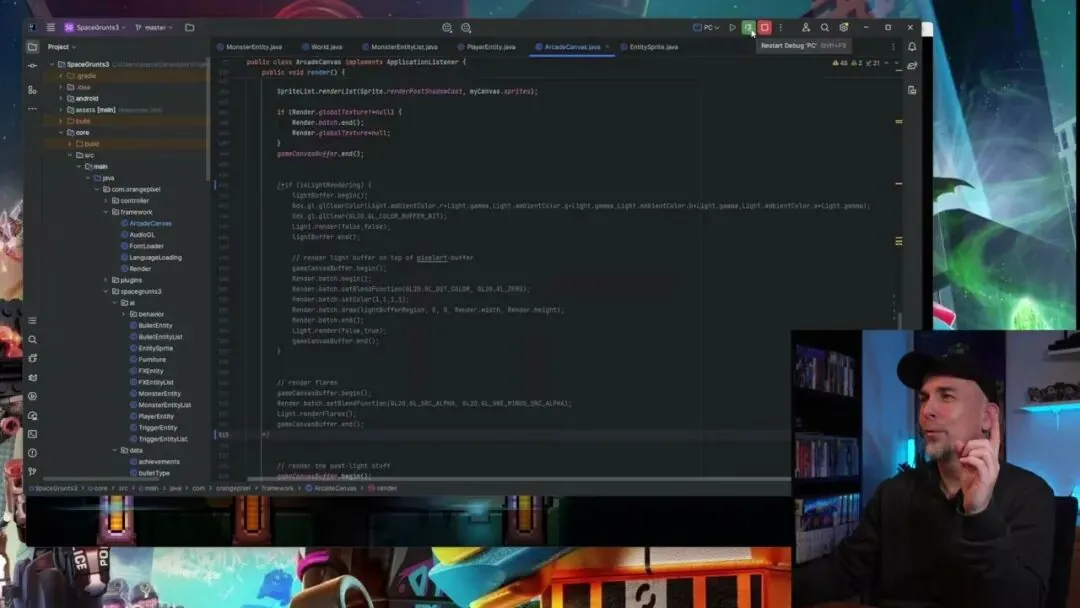Open the Run tool window in sidebar
This screenshot has height=608, width=1080.
tap(32, 397)
